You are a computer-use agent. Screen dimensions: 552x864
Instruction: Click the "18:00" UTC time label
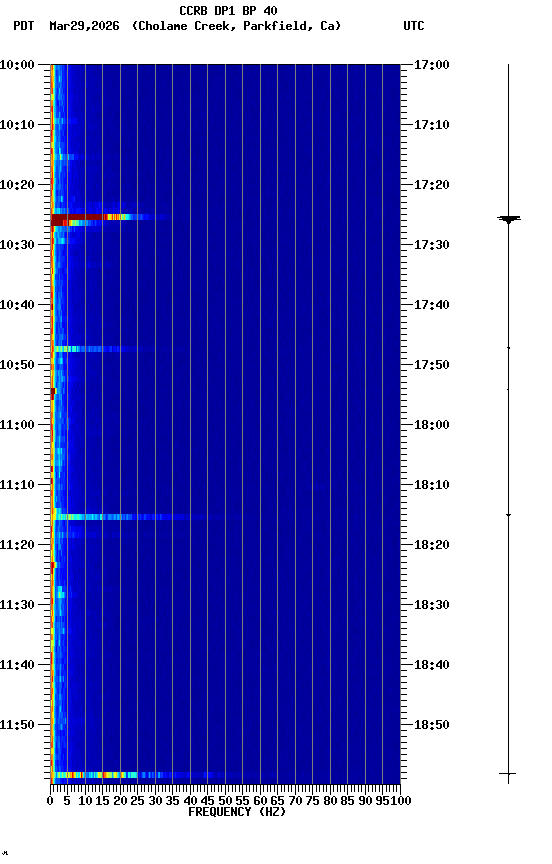(432, 425)
